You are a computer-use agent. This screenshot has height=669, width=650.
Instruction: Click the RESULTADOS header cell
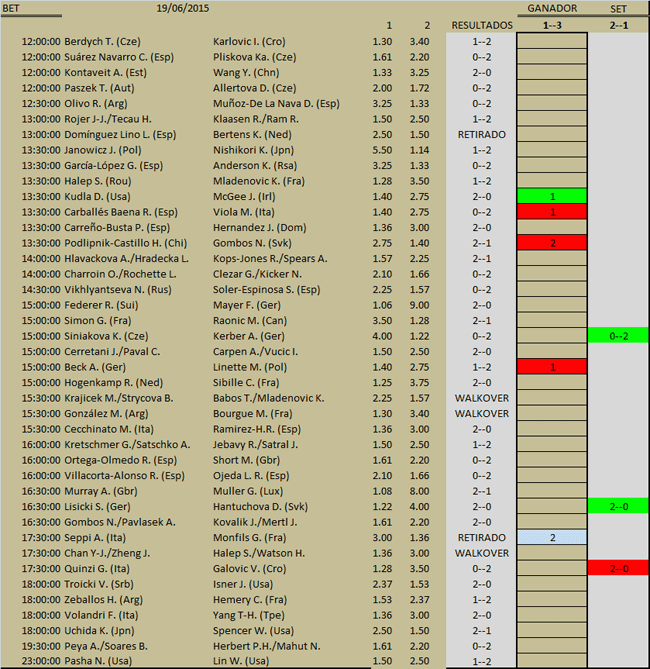482,26
